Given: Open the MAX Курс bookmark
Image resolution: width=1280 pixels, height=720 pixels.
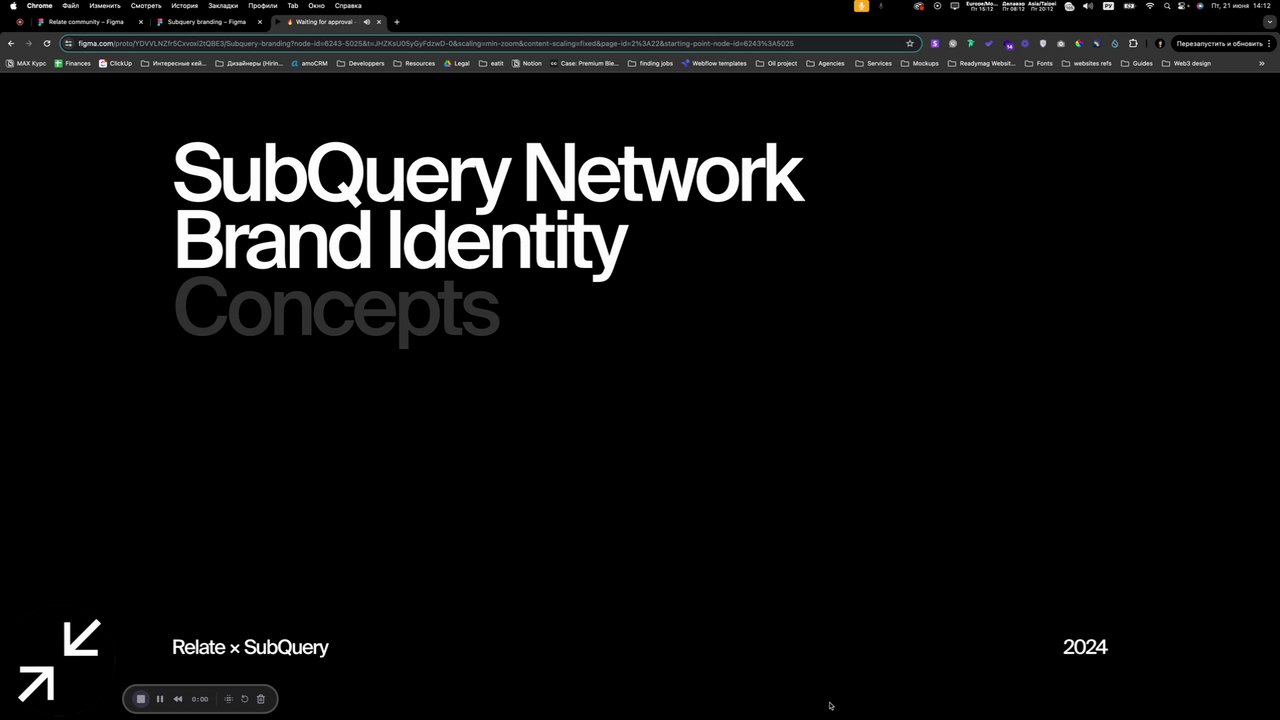Looking at the screenshot, I should (x=26, y=63).
